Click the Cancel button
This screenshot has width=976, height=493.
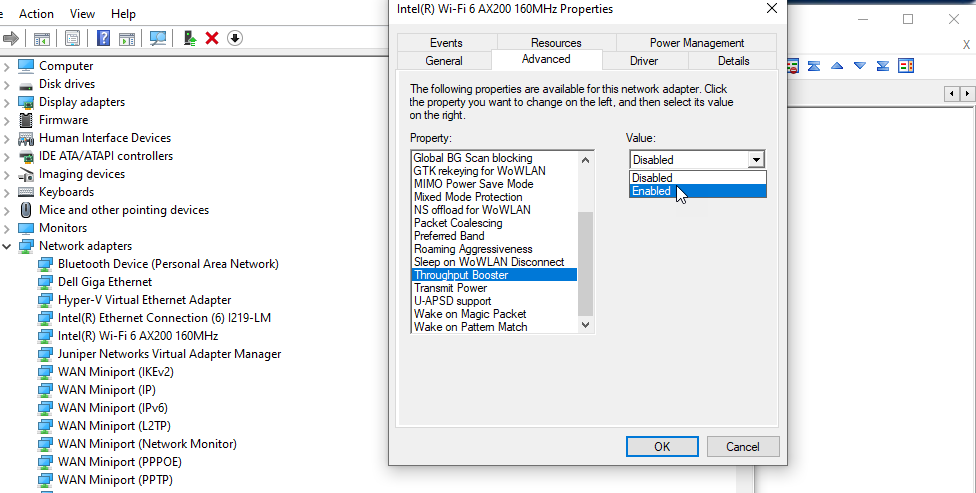coord(742,446)
